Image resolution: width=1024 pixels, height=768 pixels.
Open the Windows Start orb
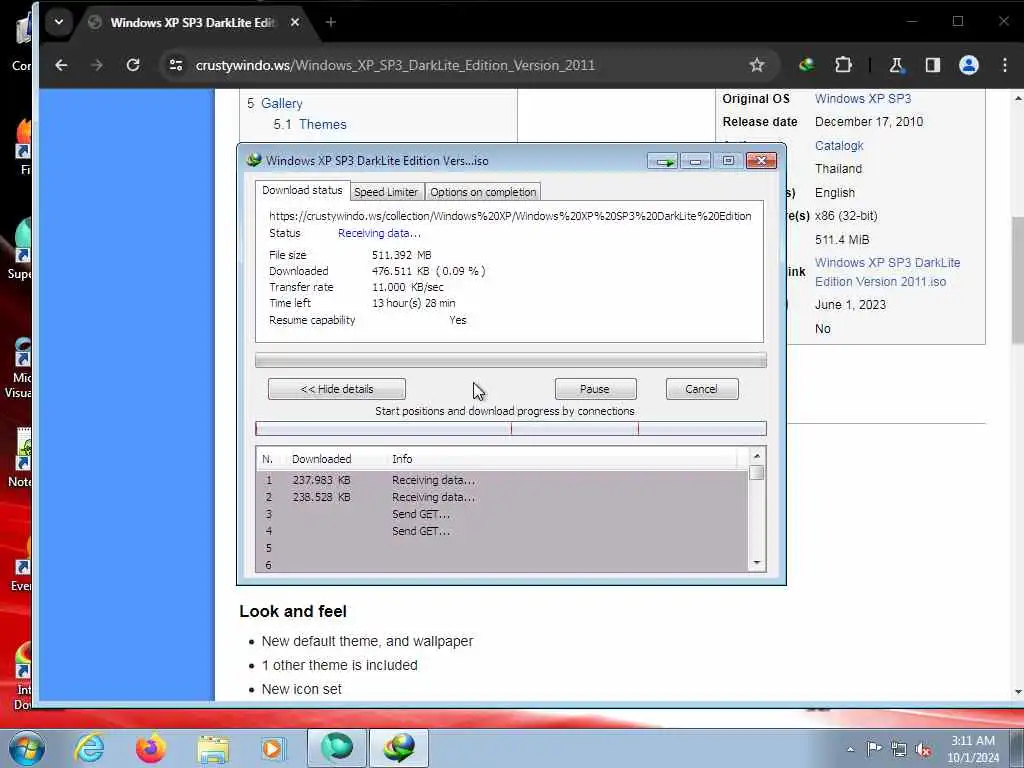(27, 748)
